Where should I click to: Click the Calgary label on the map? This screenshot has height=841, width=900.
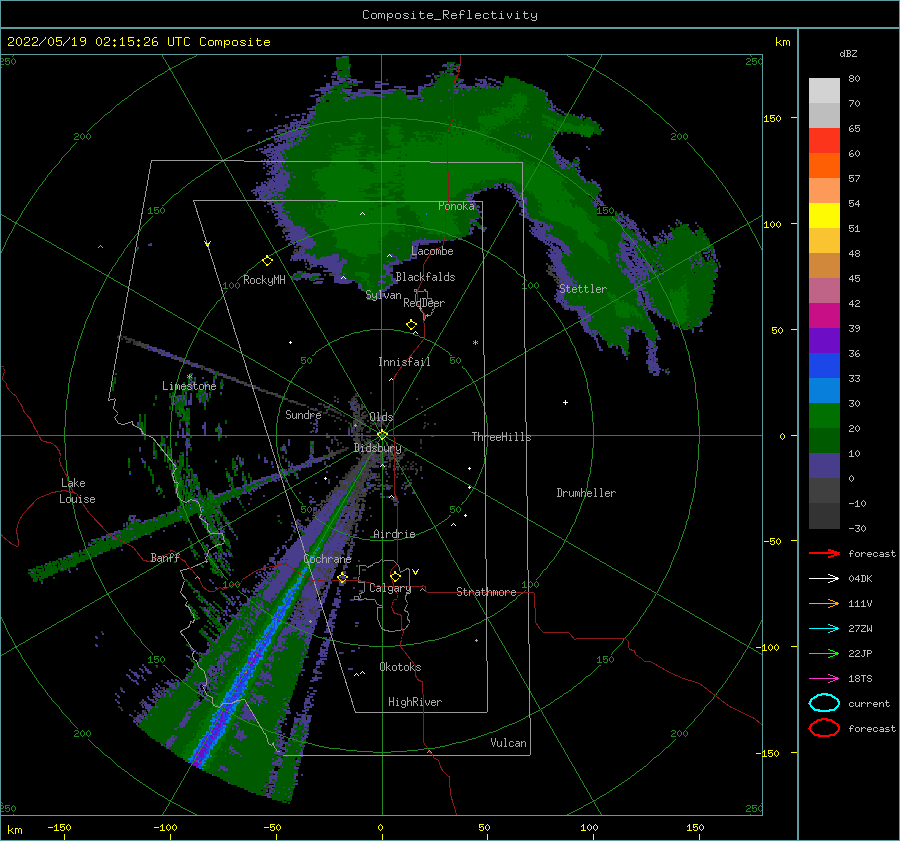390,588
